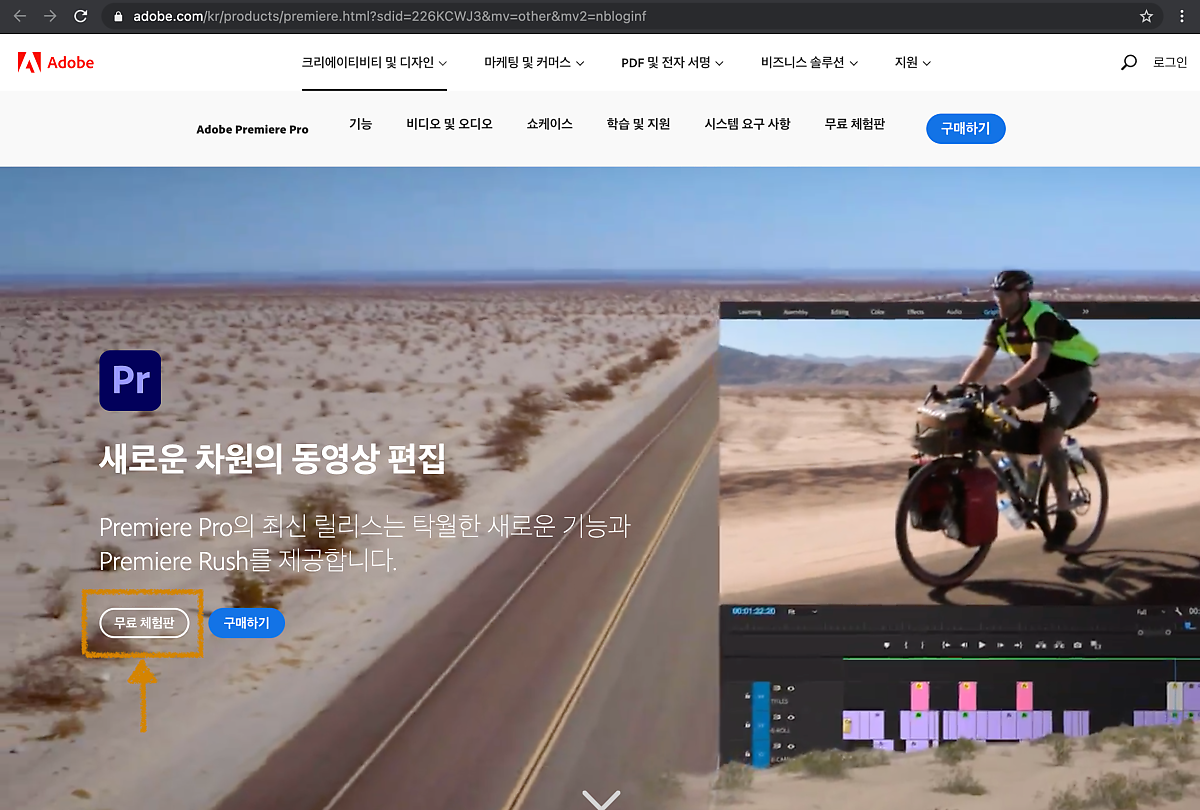This screenshot has height=810, width=1200.
Task: Click the 로그인 sign-in link
Action: pos(1170,62)
